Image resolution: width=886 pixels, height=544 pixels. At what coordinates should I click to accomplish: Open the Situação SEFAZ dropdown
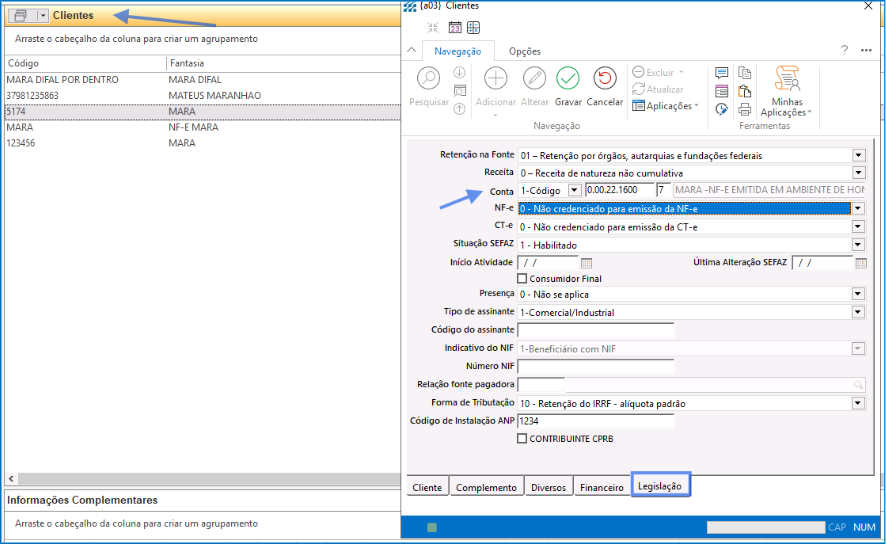click(857, 245)
